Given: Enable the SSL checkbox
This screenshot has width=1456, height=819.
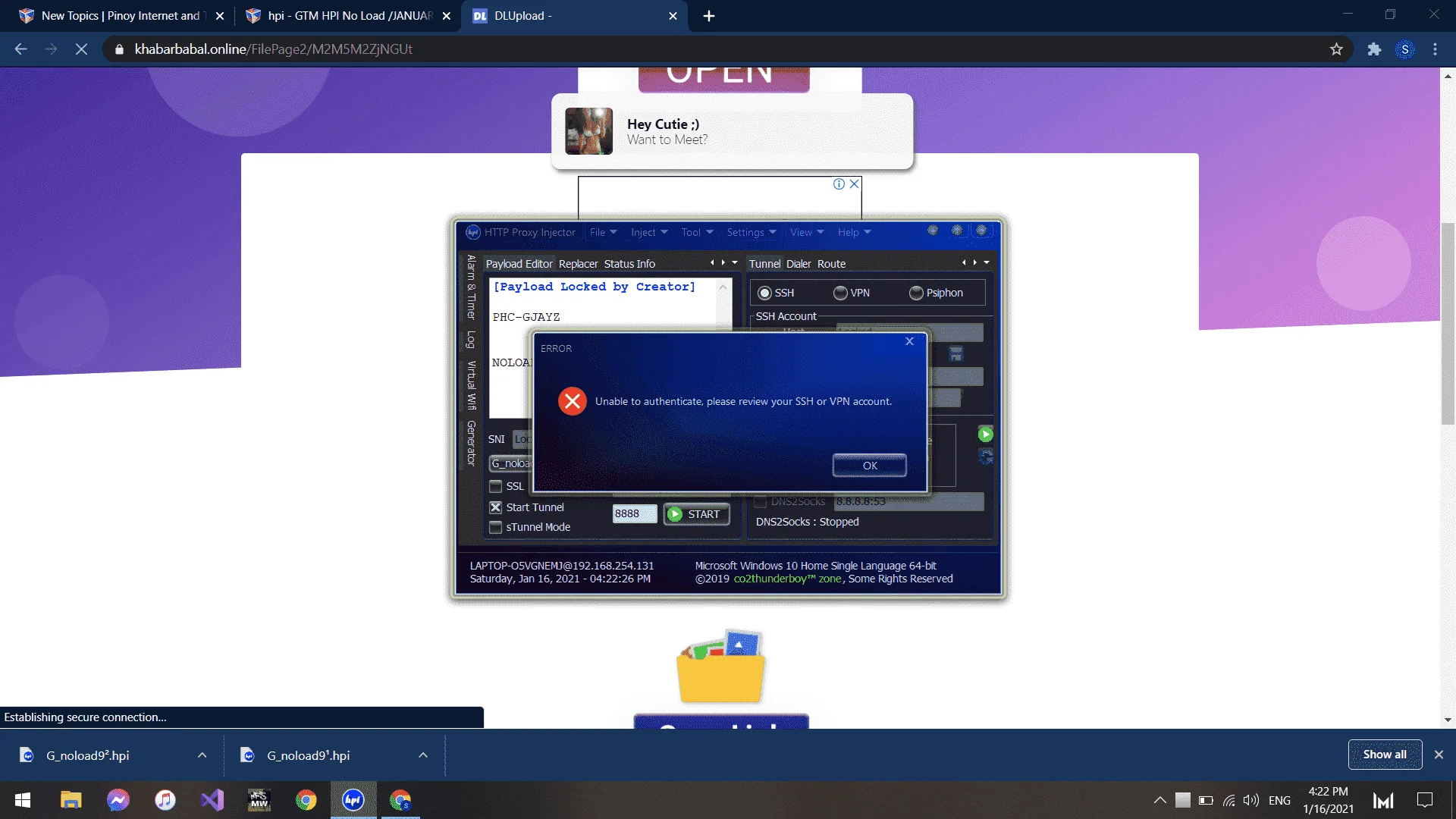Looking at the screenshot, I should click(x=496, y=486).
